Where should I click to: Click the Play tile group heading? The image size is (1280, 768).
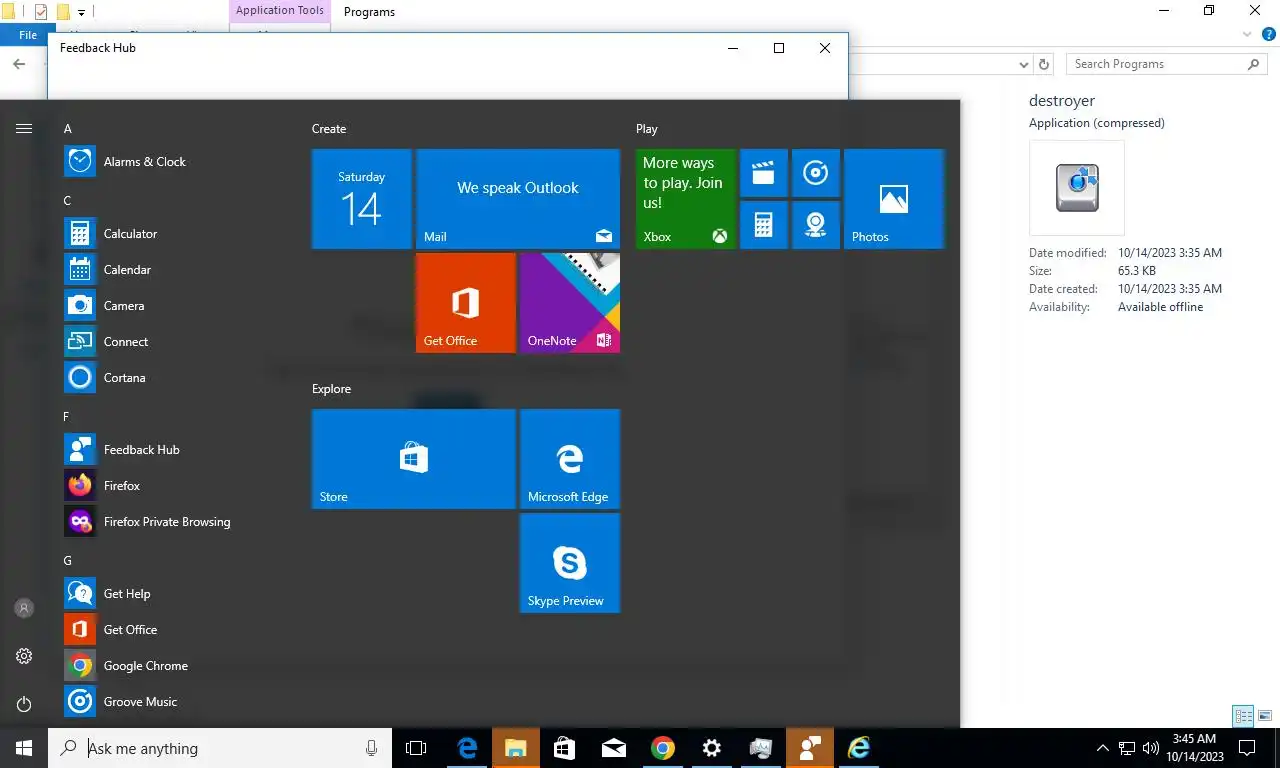[647, 129]
